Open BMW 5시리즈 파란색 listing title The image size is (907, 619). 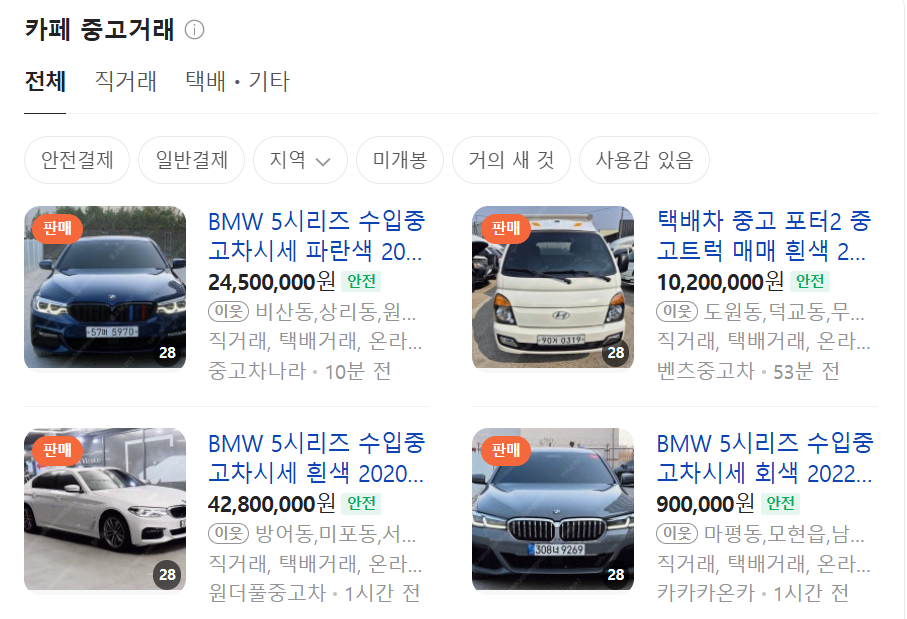[x=316, y=236]
